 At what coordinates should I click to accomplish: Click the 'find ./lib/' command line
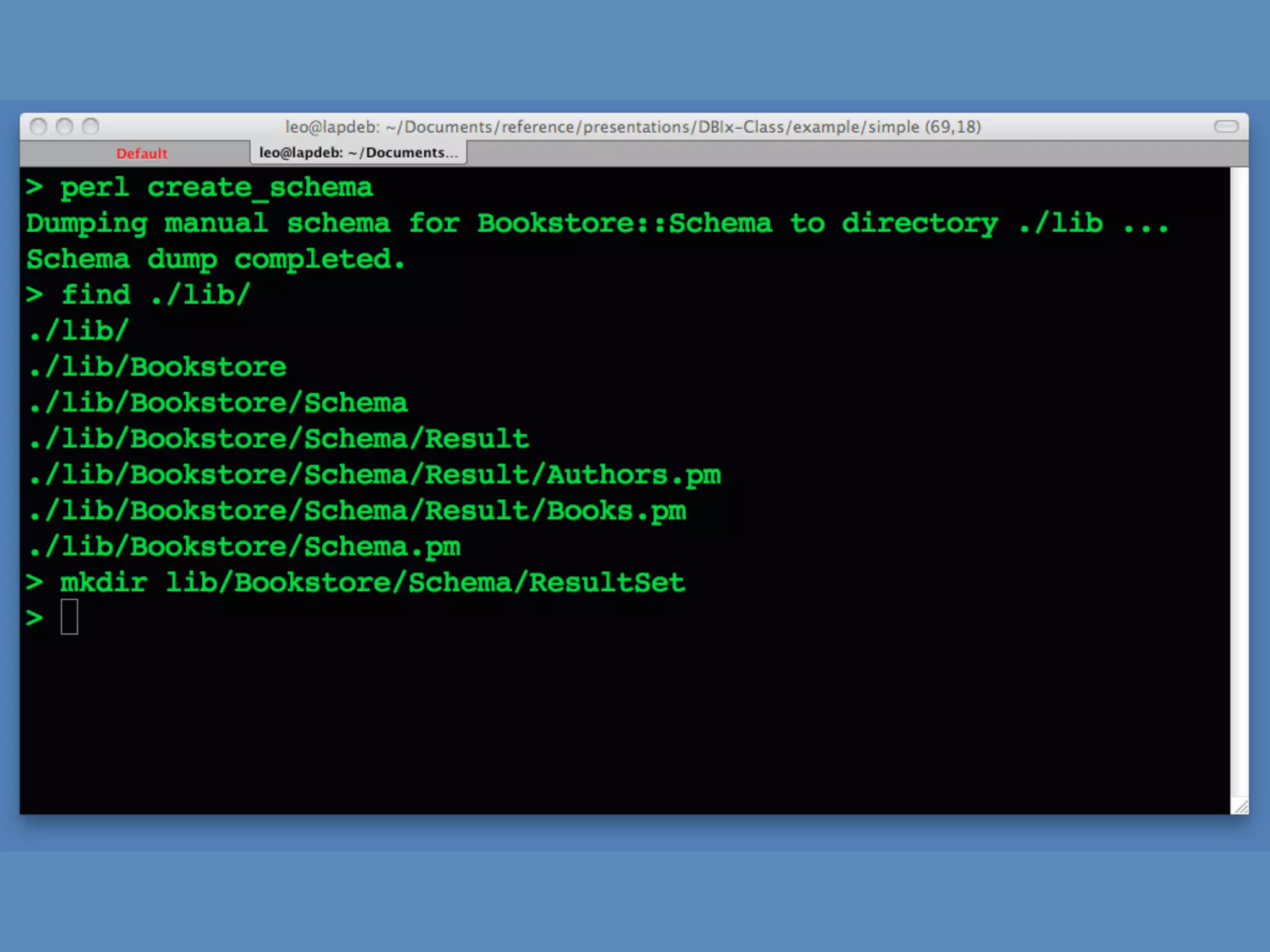coord(155,294)
